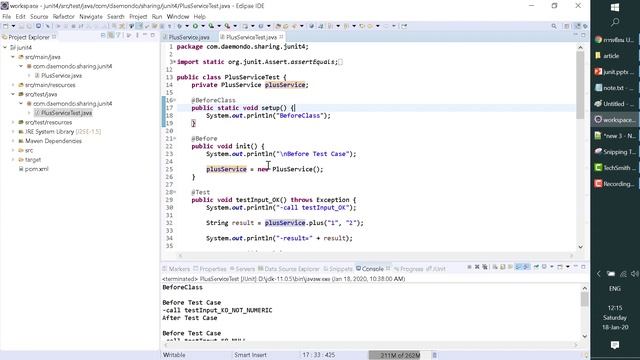Expand JRE System Library node
The height and width of the screenshot is (360, 640).
click(13, 132)
